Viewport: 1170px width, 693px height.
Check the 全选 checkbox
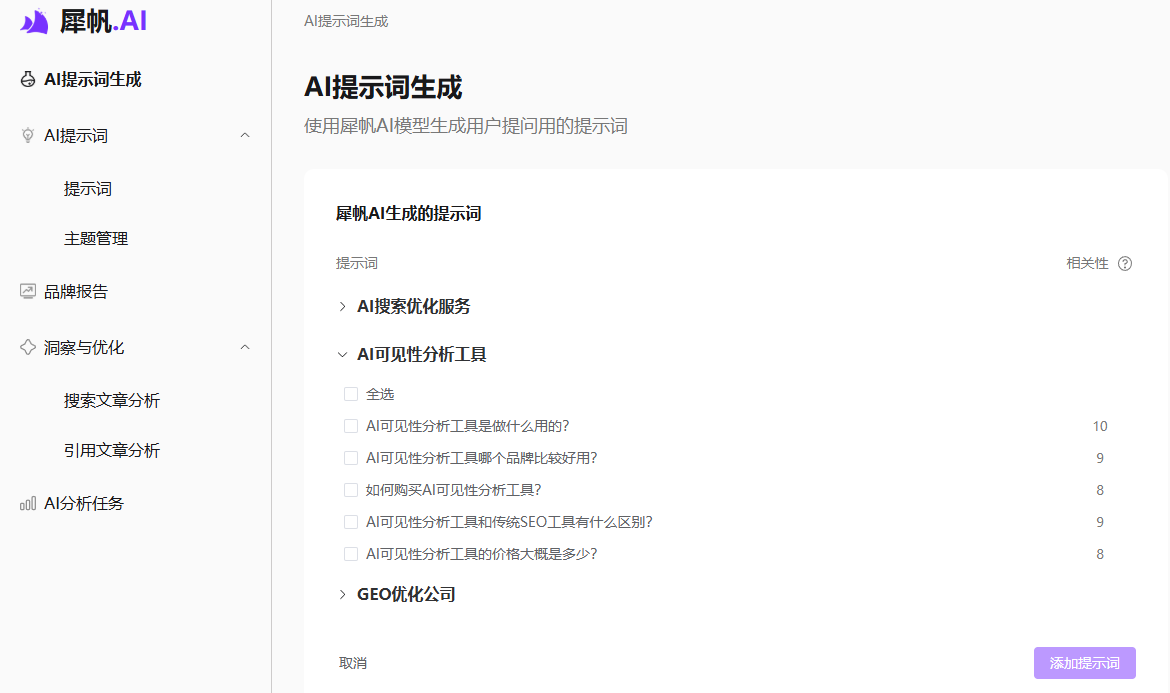pyautogui.click(x=351, y=393)
